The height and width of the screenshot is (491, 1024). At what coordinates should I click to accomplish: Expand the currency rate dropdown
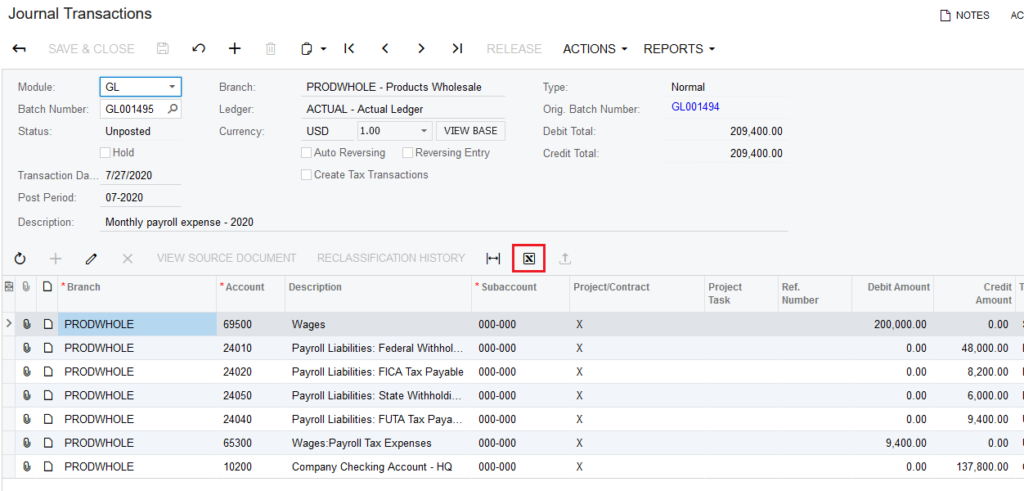pos(424,131)
